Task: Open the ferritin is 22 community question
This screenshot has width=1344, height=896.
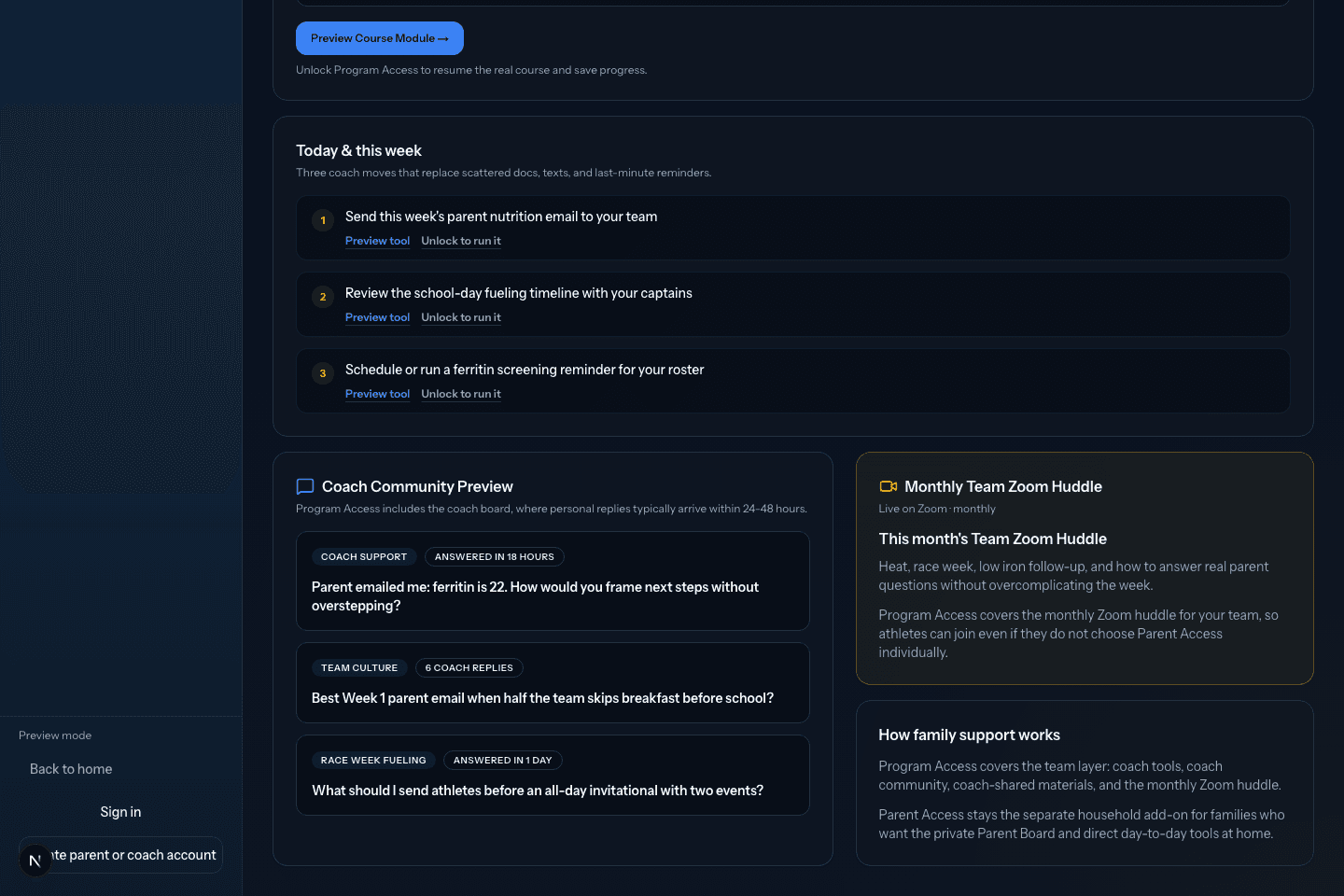Action: tap(535, 595)
